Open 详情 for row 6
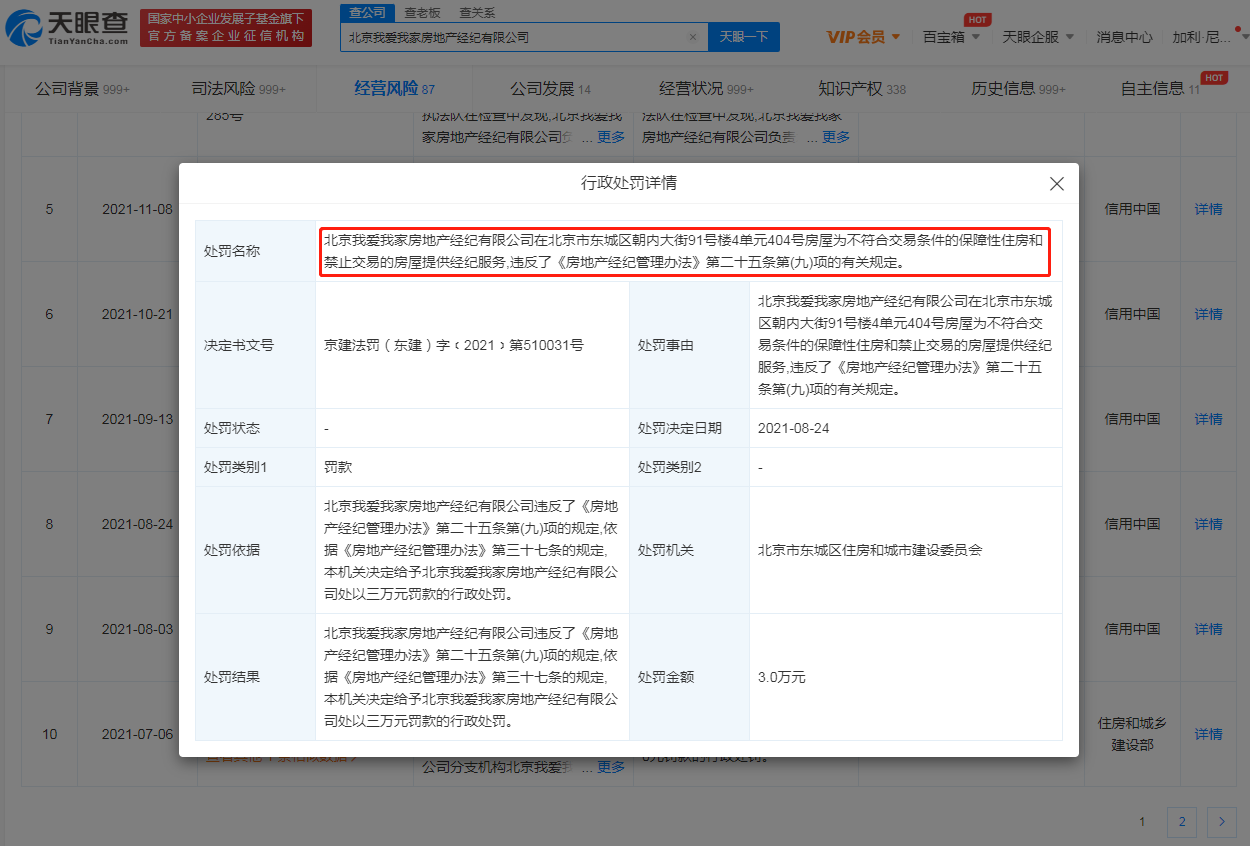Screen dimensions: 1250x846 [x=1208, y=314]
